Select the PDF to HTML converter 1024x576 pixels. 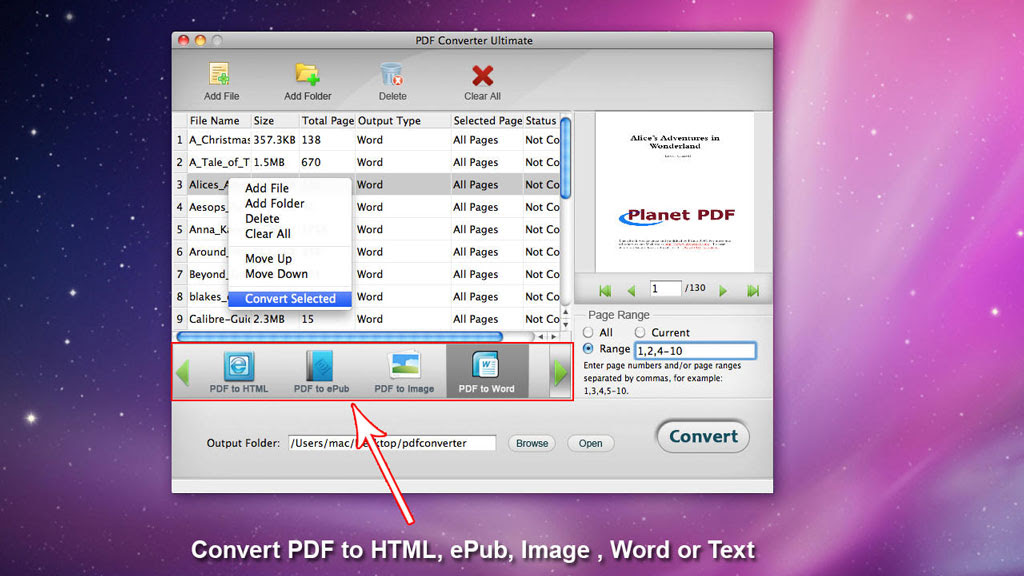[239, 372]
